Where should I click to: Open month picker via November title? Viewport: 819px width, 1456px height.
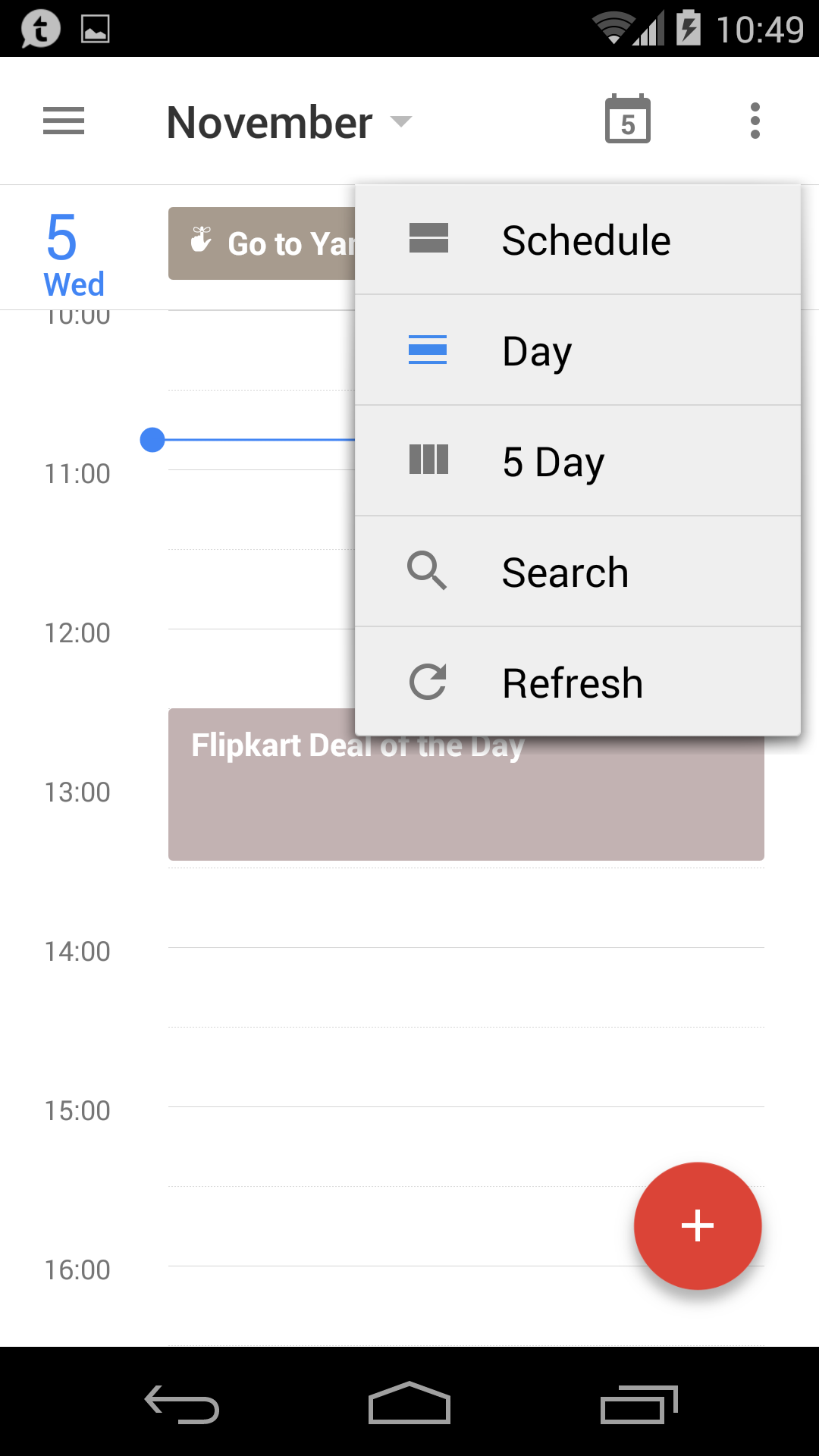pos(269,123)
